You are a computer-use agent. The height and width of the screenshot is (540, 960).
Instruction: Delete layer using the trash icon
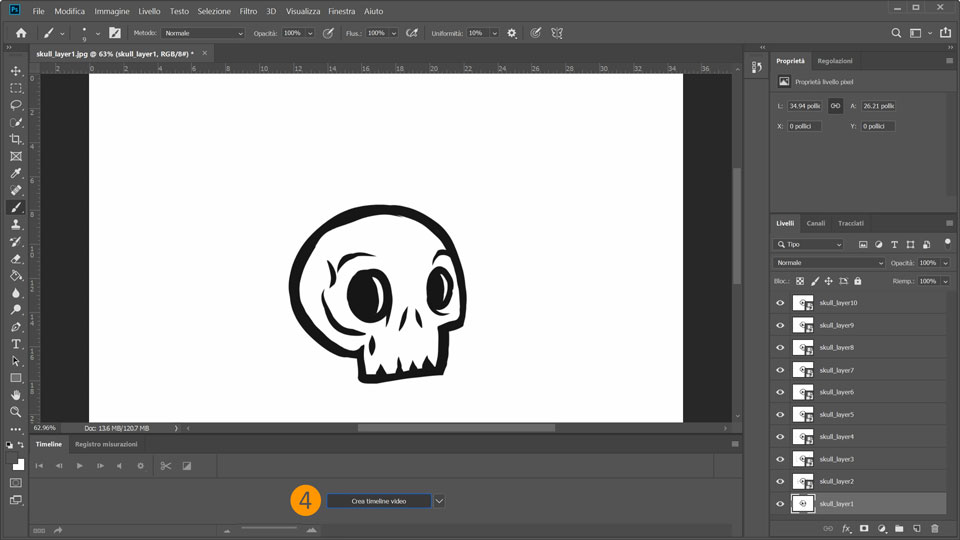pos(935,528)
